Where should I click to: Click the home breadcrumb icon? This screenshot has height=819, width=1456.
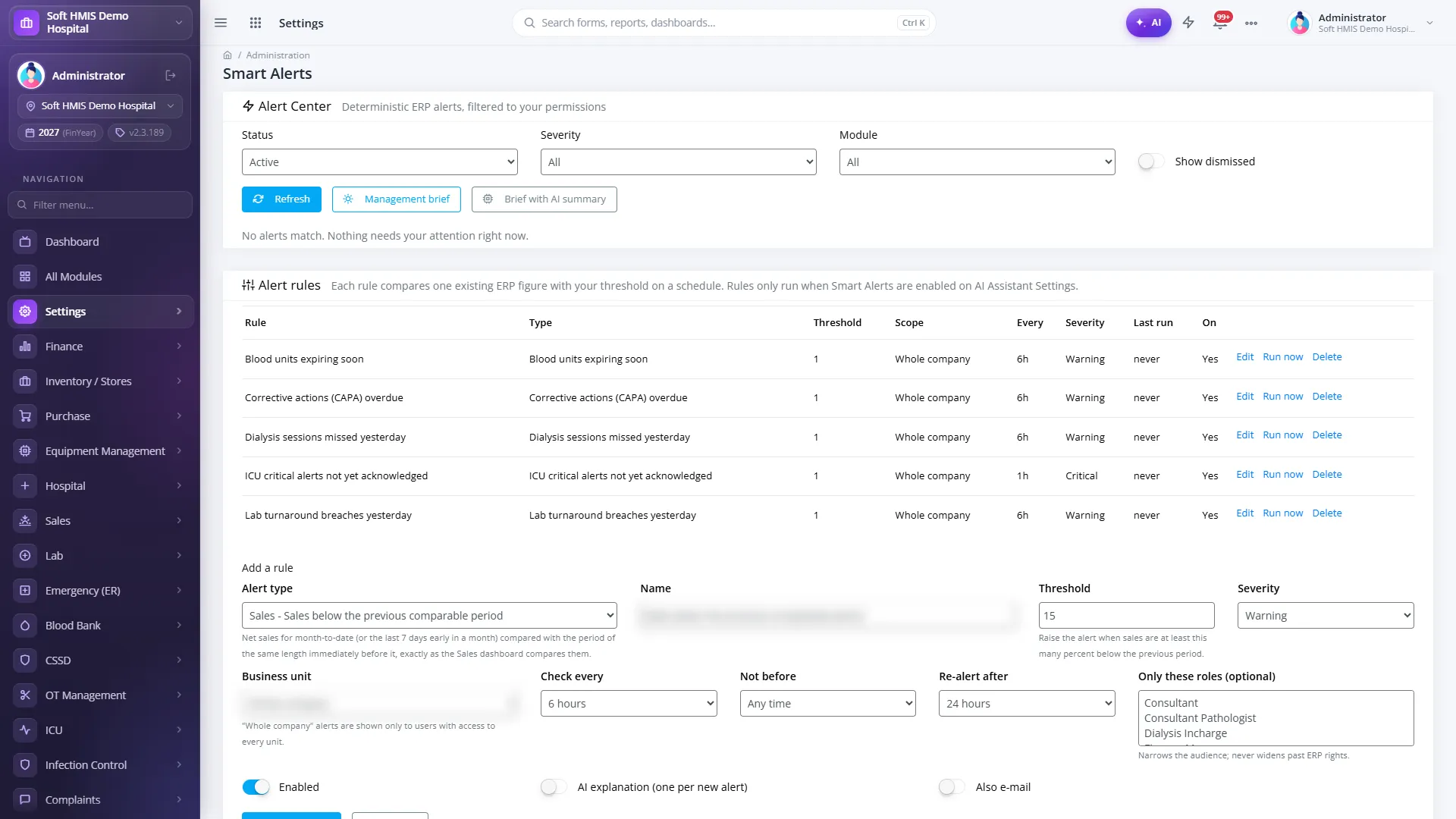227,55
